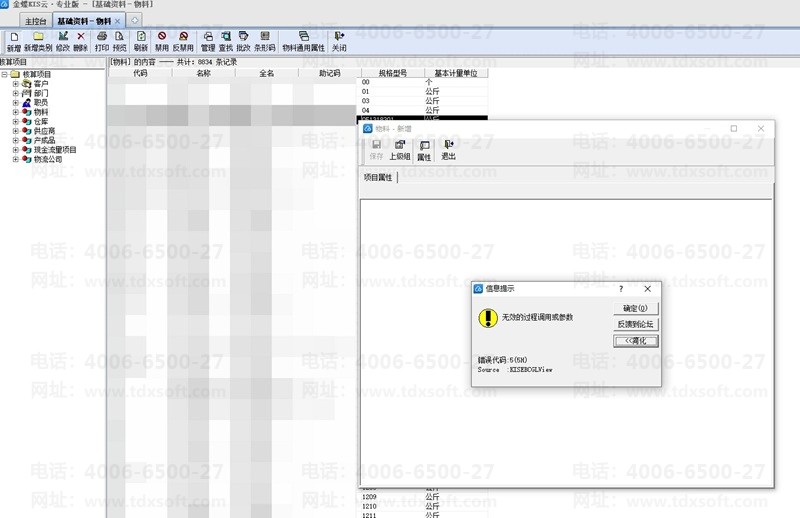Expand the 部门 tree node
Image resolution: width=800 pixels, height=518 pixels.
point(16,93)
